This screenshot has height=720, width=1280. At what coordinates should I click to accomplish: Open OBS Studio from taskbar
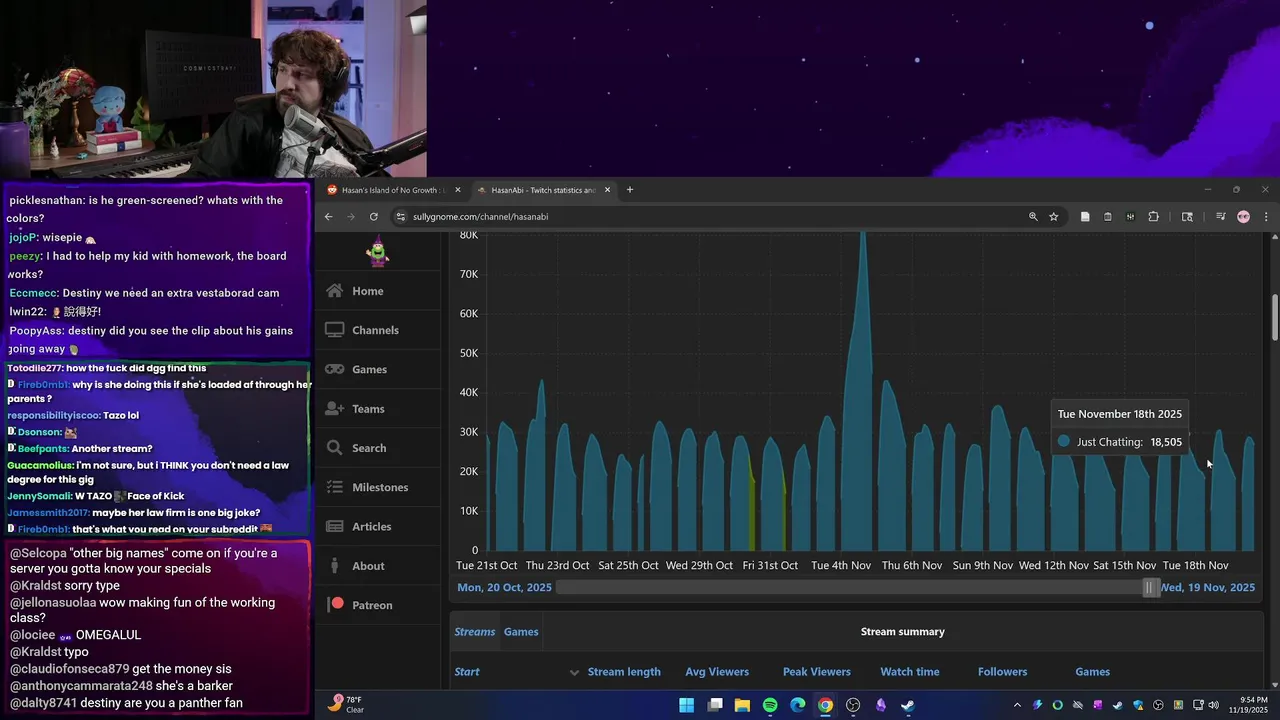853,705
